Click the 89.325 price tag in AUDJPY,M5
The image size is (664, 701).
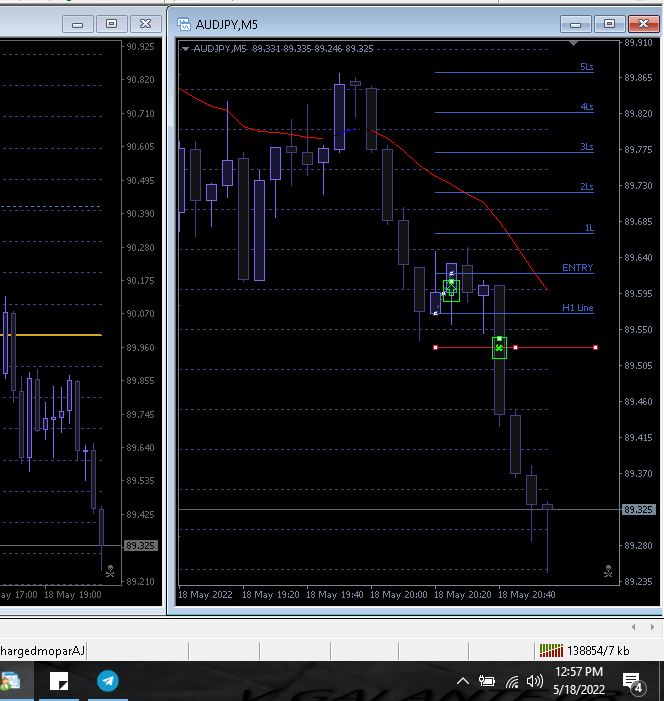pyautogui.click(x=639, y=510)
